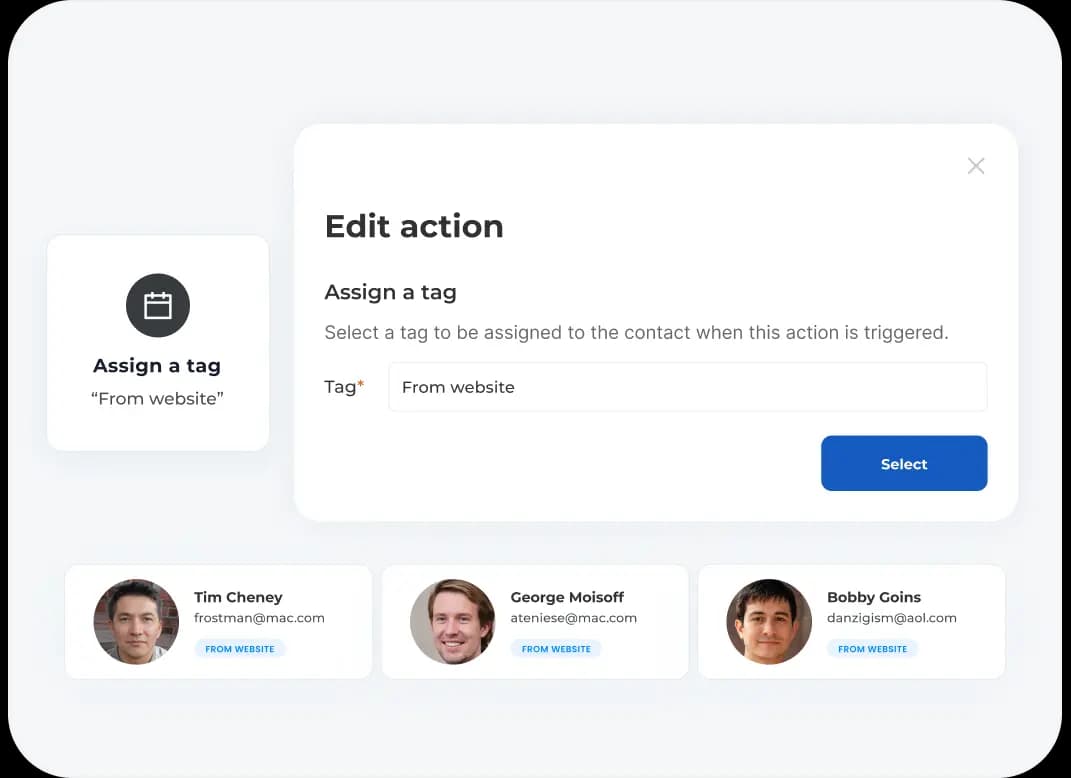Click the danzigism@aol.com email address

tap(892, 618)
